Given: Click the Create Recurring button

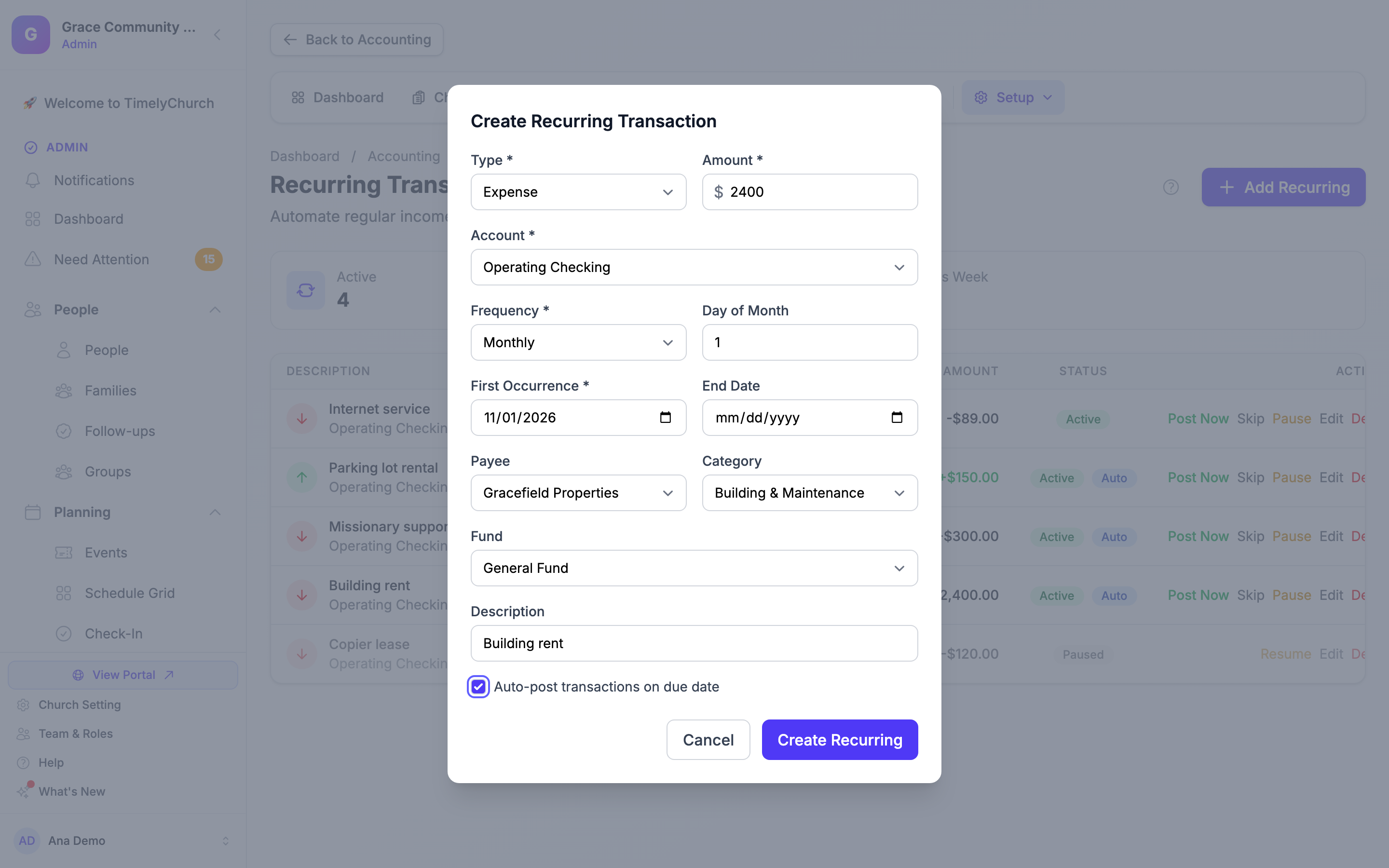Looking at the screenshot, I should [x=840, y=739].
